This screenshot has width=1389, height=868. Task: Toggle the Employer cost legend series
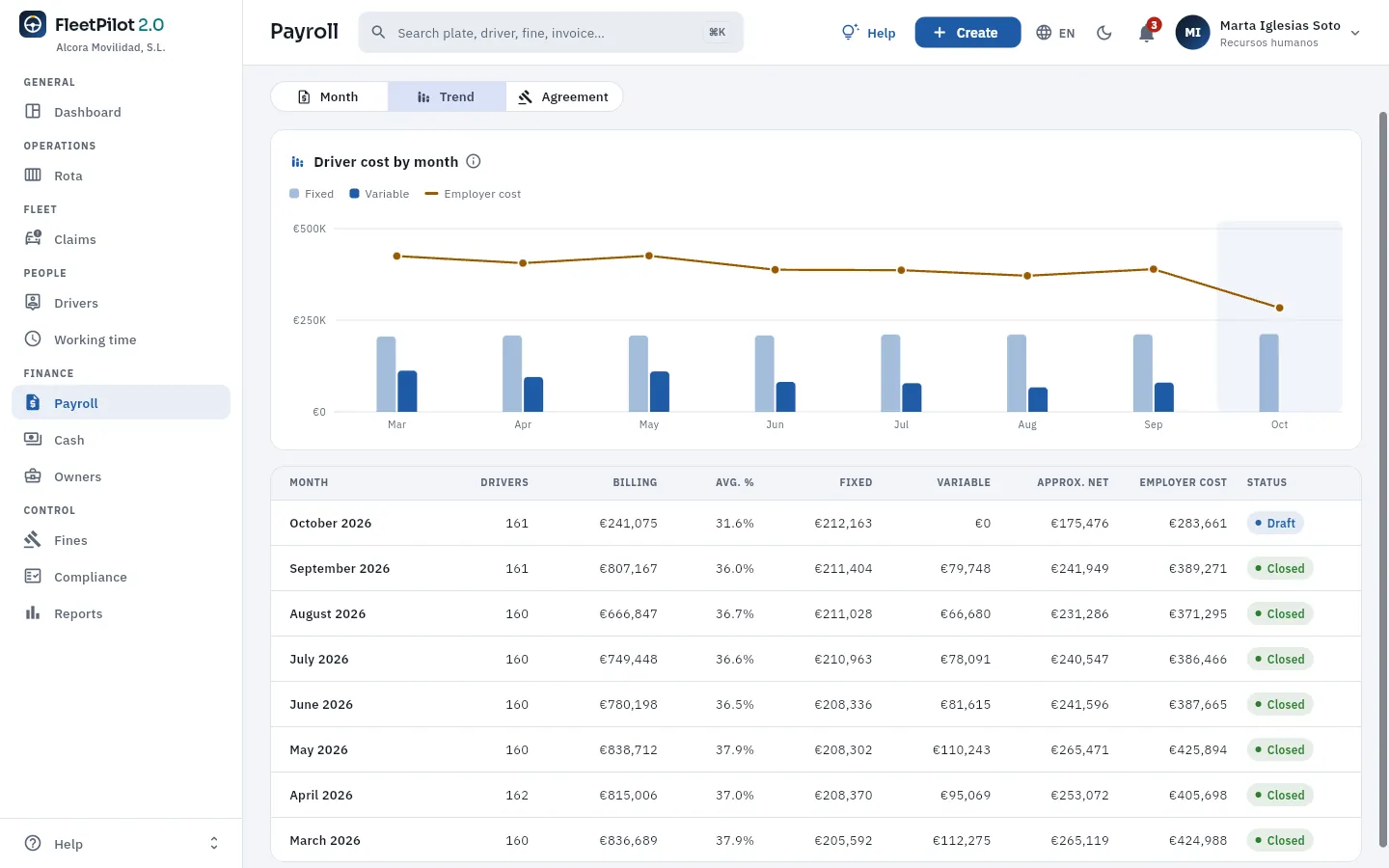(473, 194)
